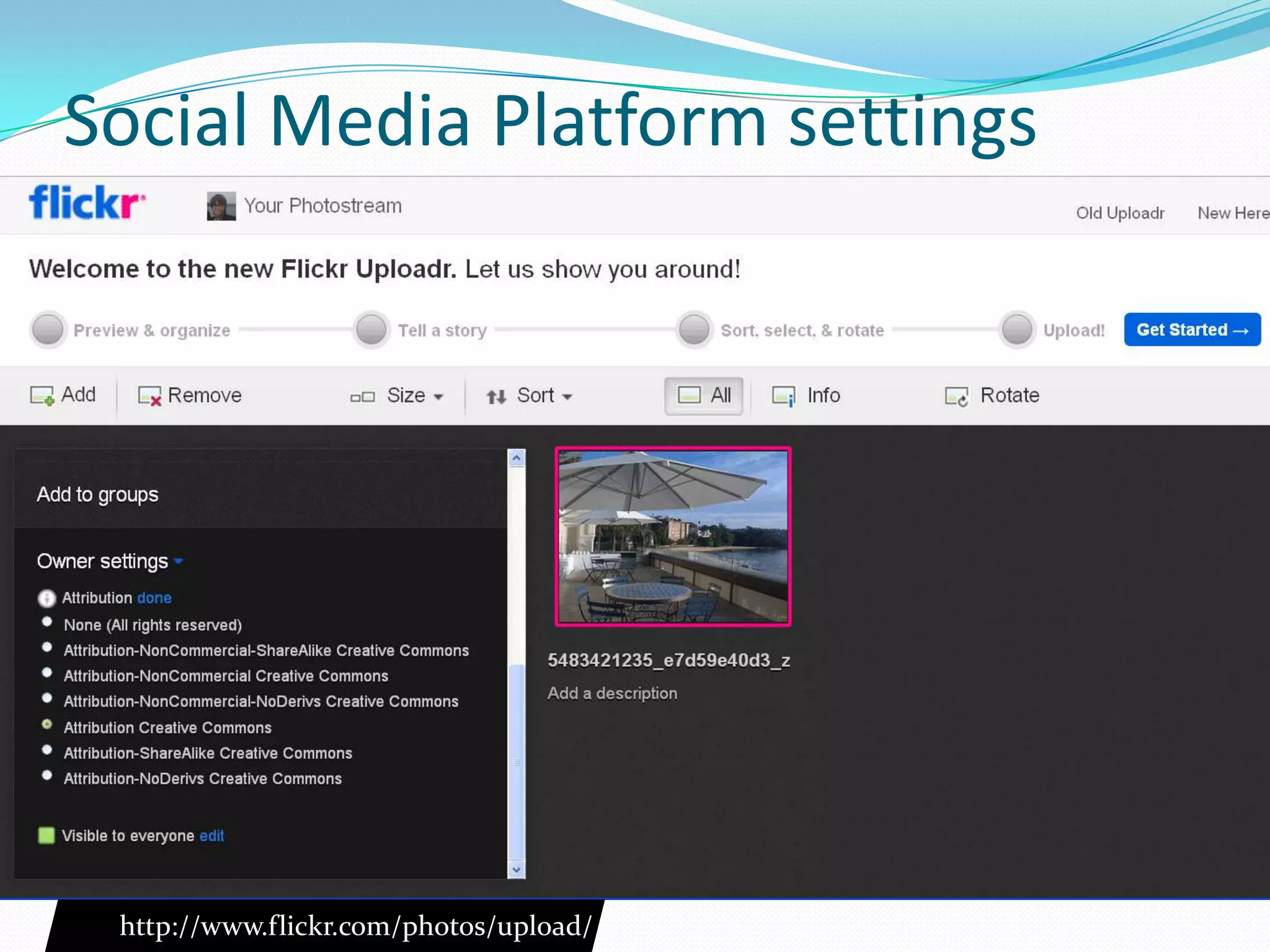Viewport: 1270px width, 952px height.
Task: Select None (All rights reserved) license
Action: [x=47, y=622]
